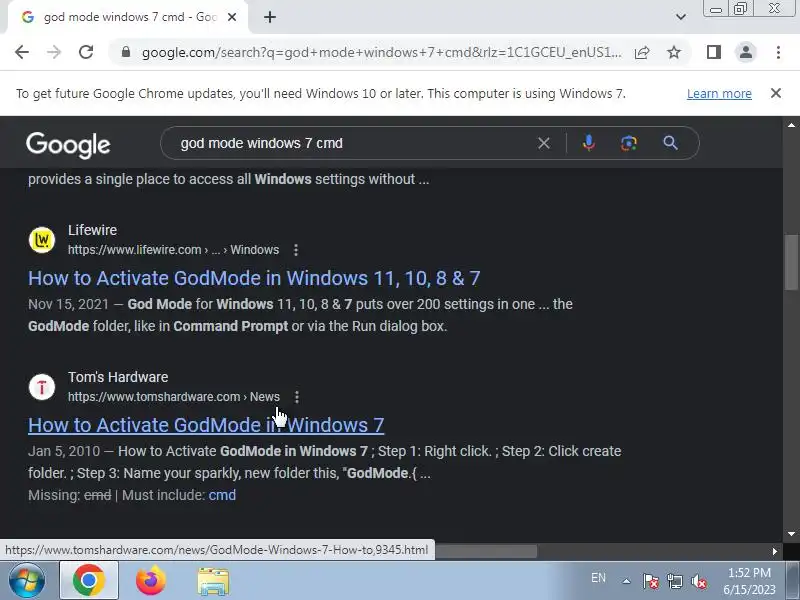Submit search with magnifier icon
The image size is (800, 600).
click(670, 143)
